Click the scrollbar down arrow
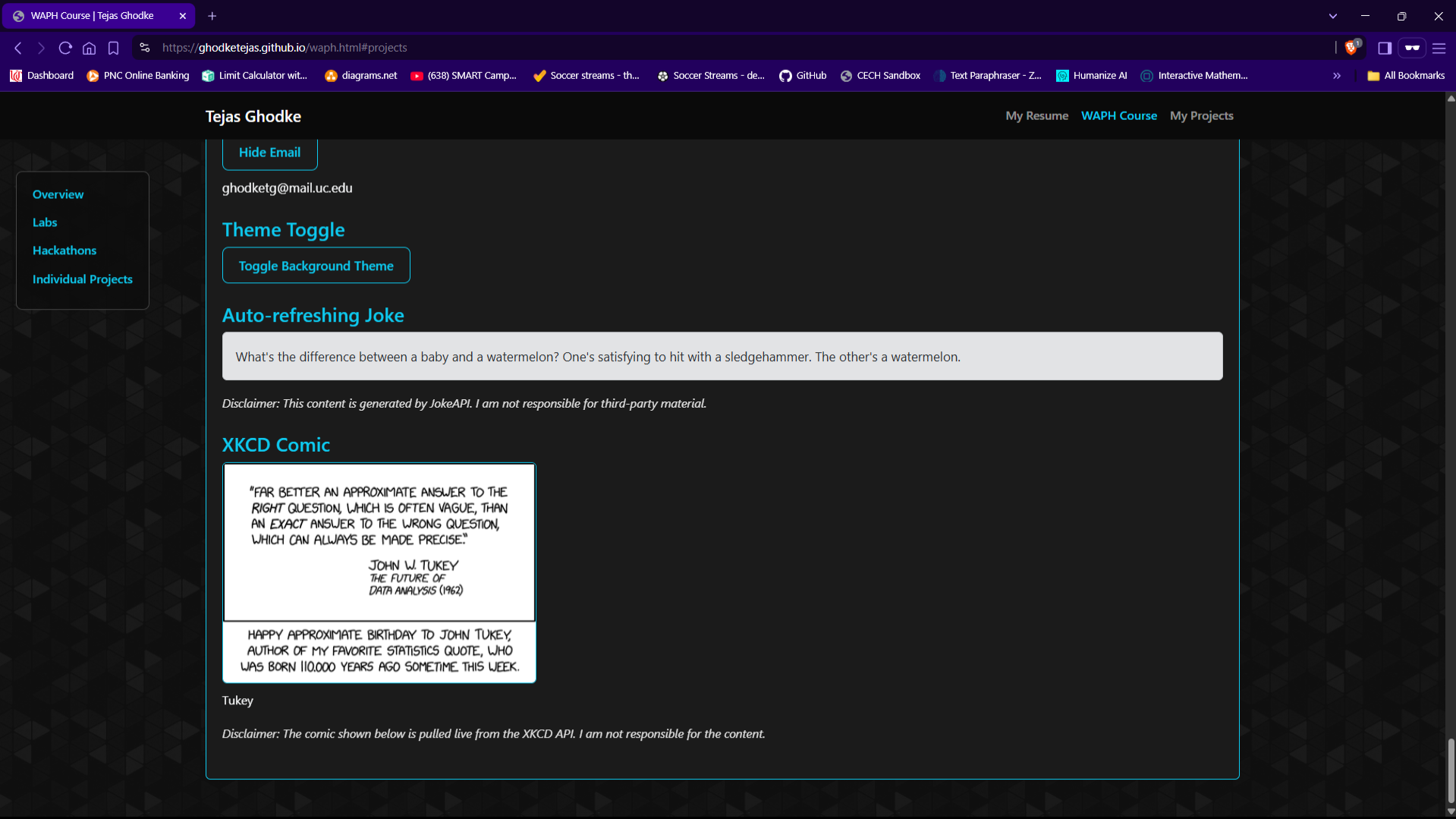 1451,811
